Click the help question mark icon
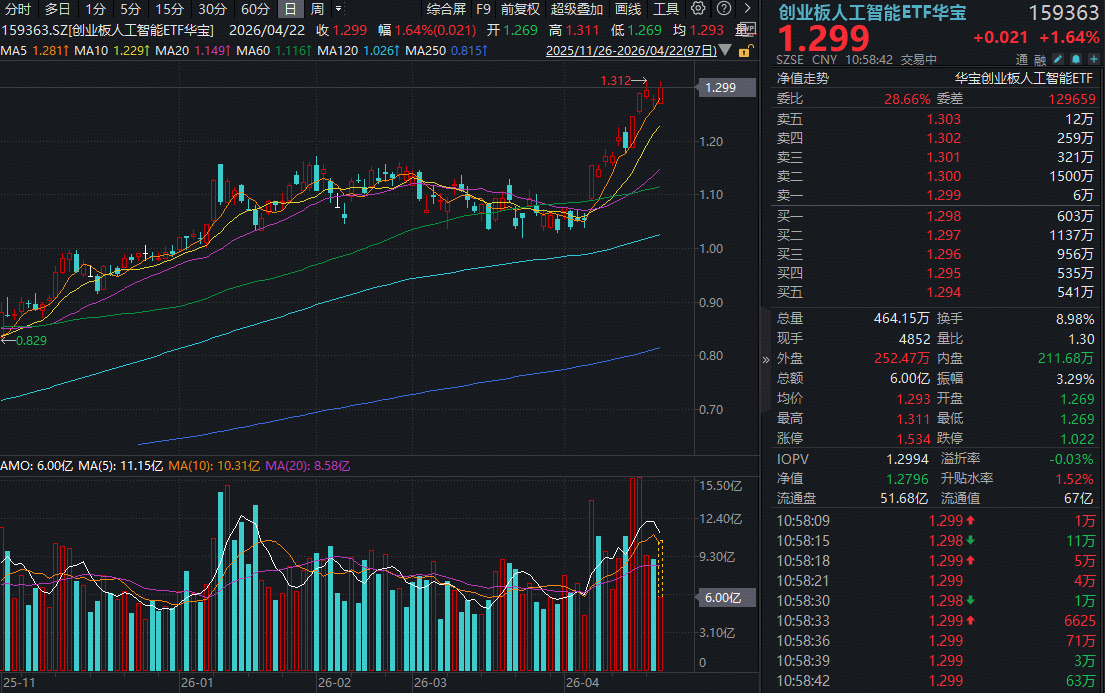Image resolution: width=1105 pixels, height=693 pixels. click(x=722, y=9)
